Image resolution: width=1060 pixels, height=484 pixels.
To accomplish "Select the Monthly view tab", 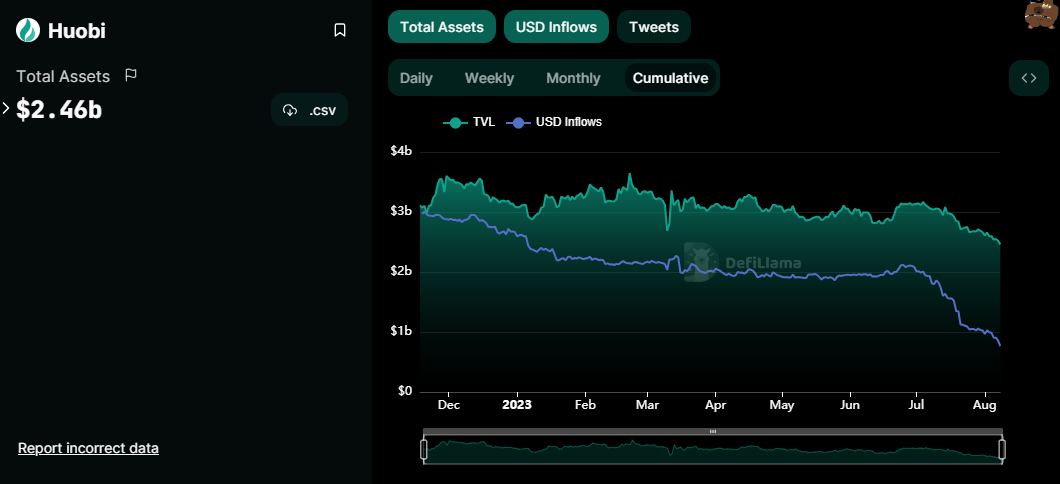I will pos(573,78).
